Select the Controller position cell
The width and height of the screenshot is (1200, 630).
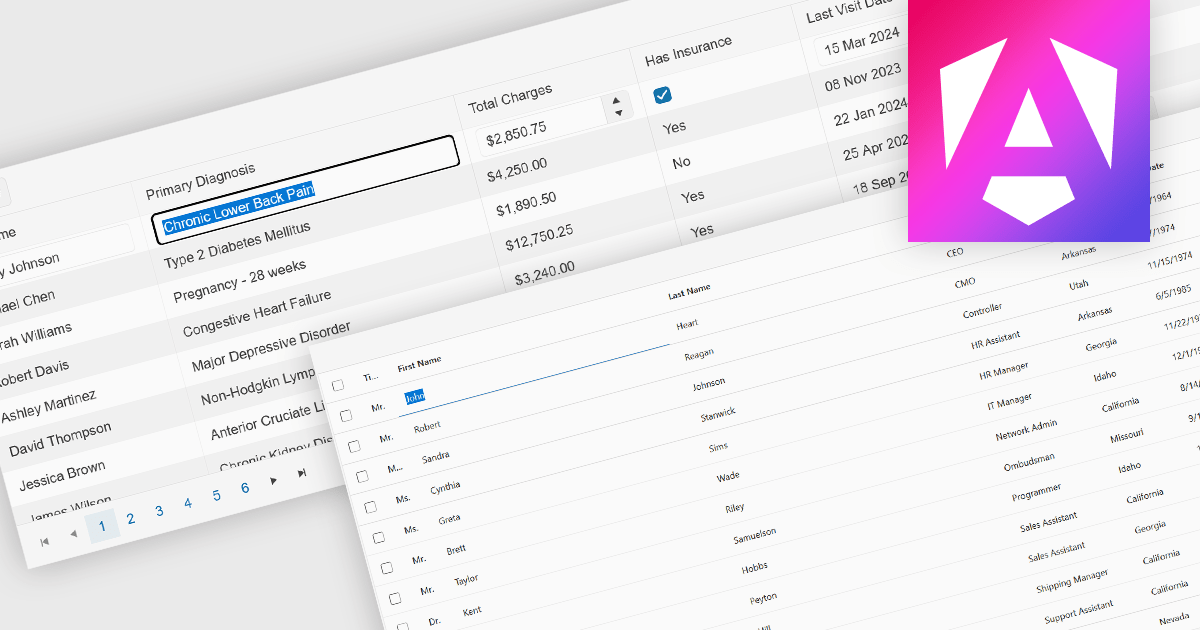(982, 312)
